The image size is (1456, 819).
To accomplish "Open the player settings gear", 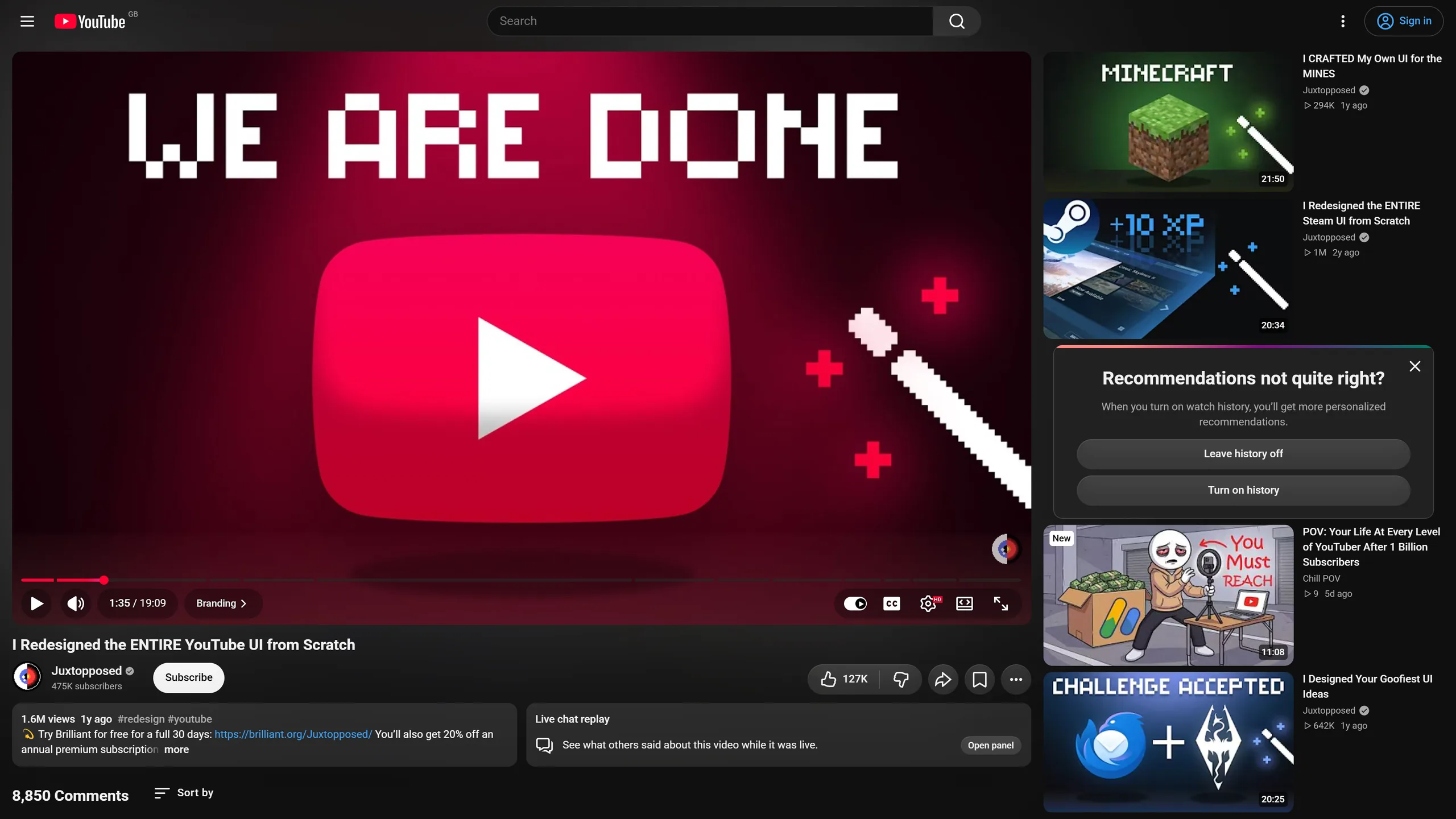I will click(x=928, y=603).
